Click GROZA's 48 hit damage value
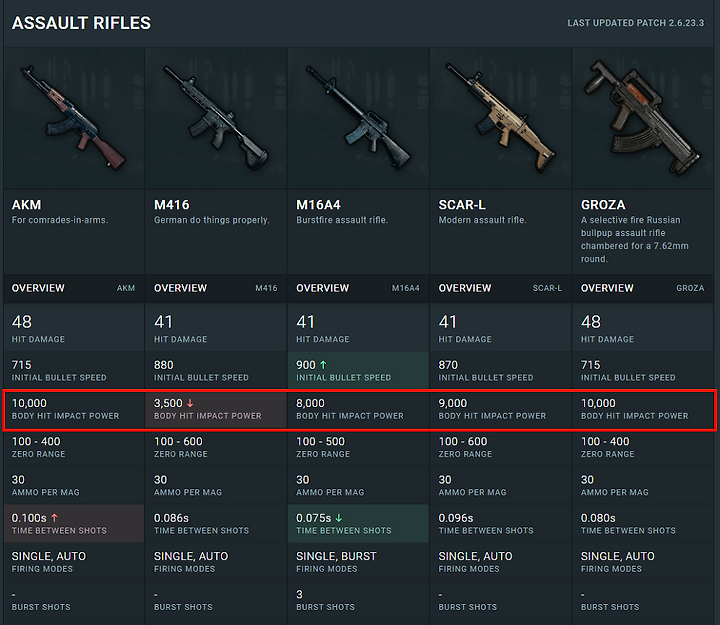720x625 pixels. tap(591, 322)
